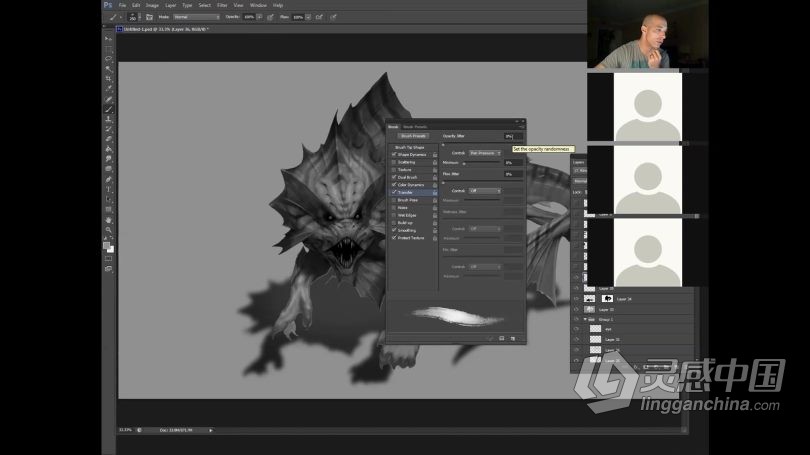Open Opacity slider arrow in options bar
This screenshot has width=810, height=455.
pos(259,17)
